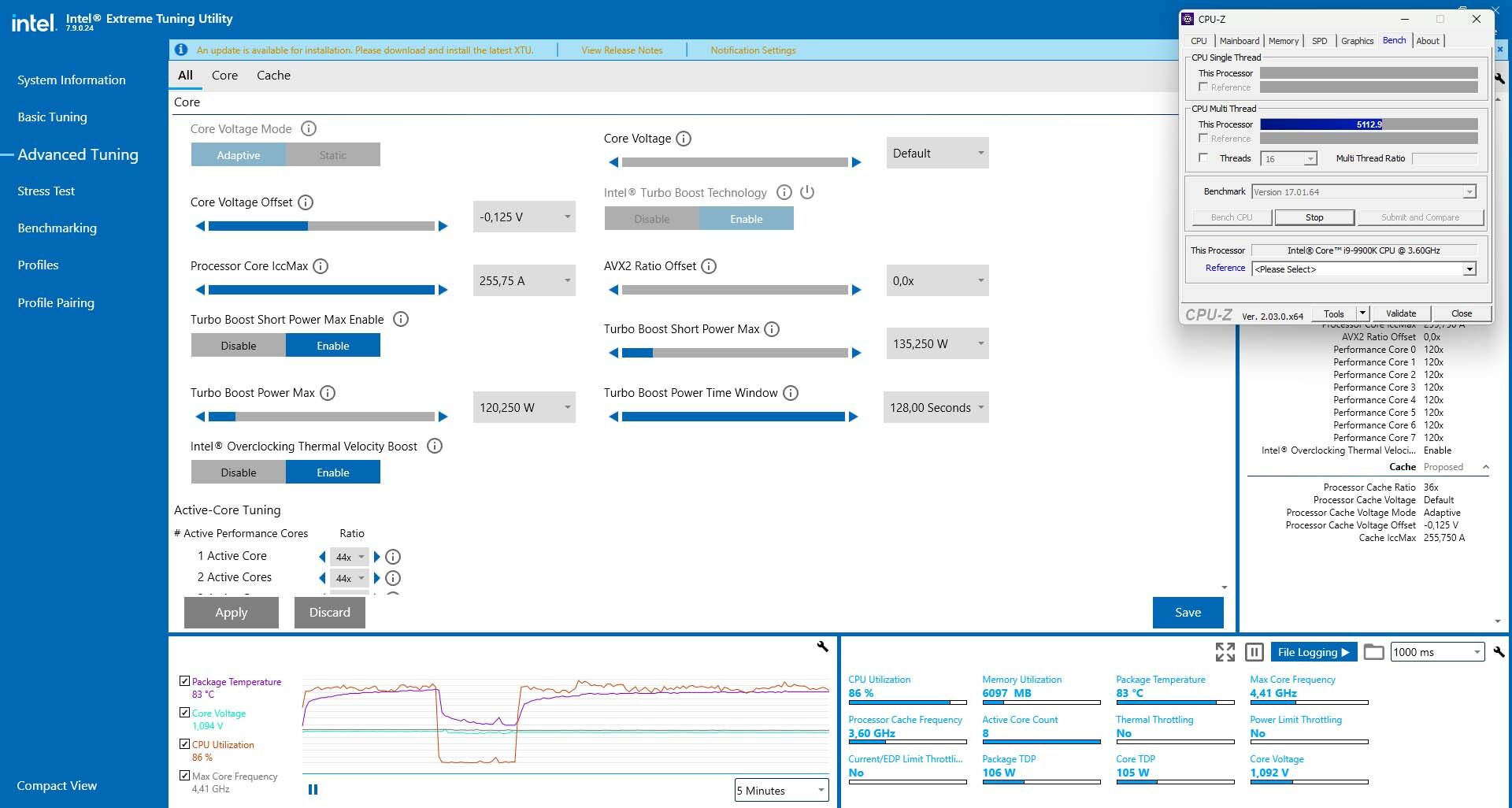
Task: Toggle CPU Utilization graph checkbox
Action: click(x=184, y=744)
